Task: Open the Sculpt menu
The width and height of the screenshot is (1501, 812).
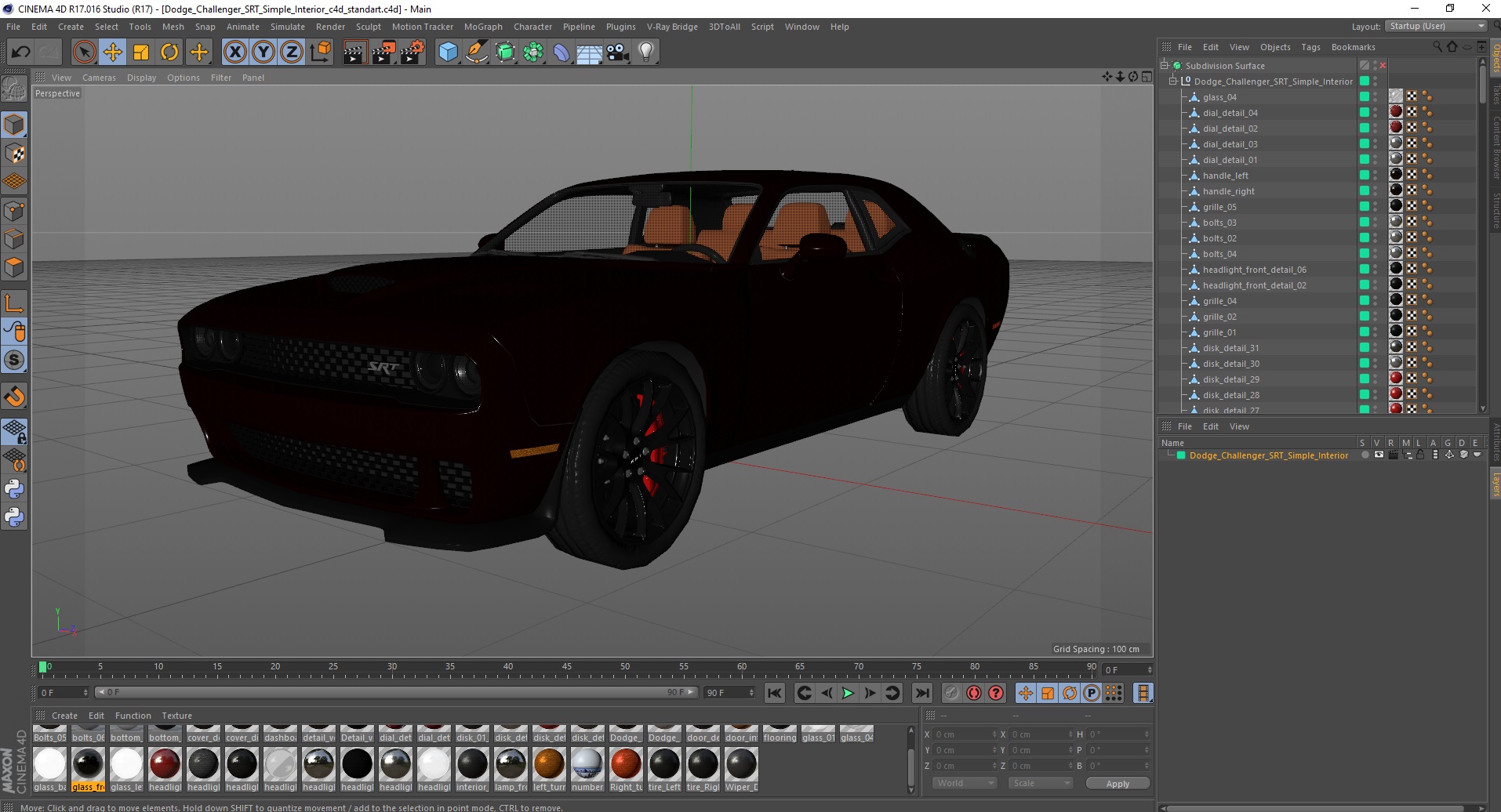Action: click(x=368, y=27)
